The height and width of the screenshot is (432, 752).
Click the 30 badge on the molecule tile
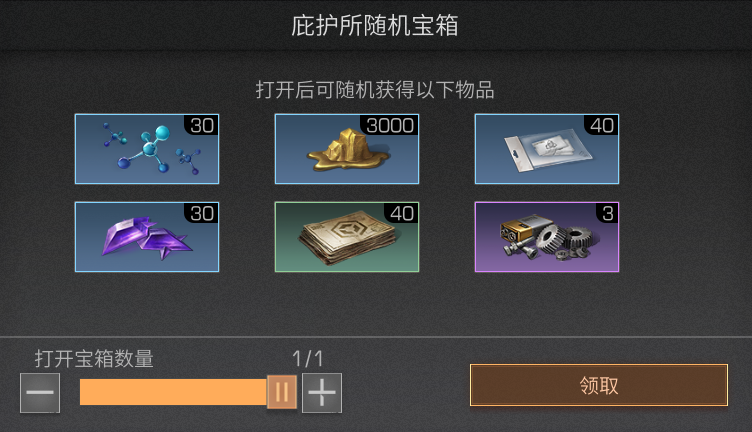tap(201, 125)
